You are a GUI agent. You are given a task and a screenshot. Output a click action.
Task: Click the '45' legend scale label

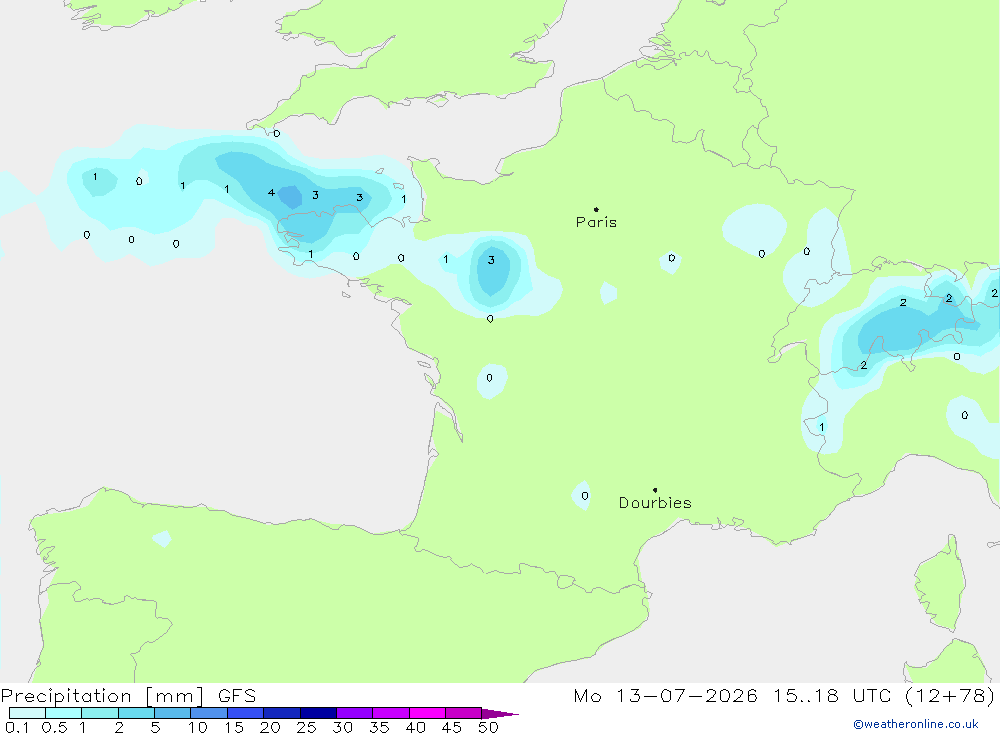(x=452, y=727)
